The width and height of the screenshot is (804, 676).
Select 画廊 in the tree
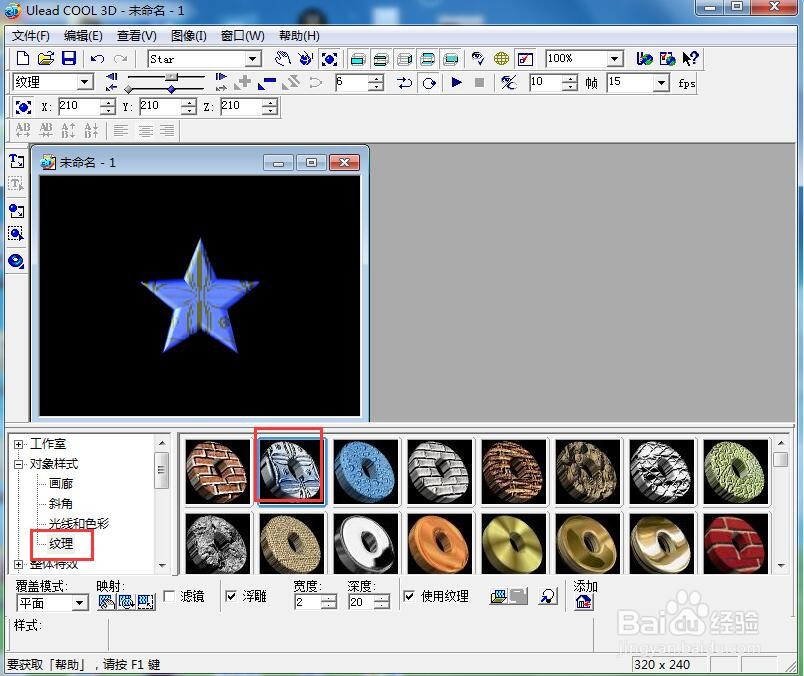coord(61,484)
